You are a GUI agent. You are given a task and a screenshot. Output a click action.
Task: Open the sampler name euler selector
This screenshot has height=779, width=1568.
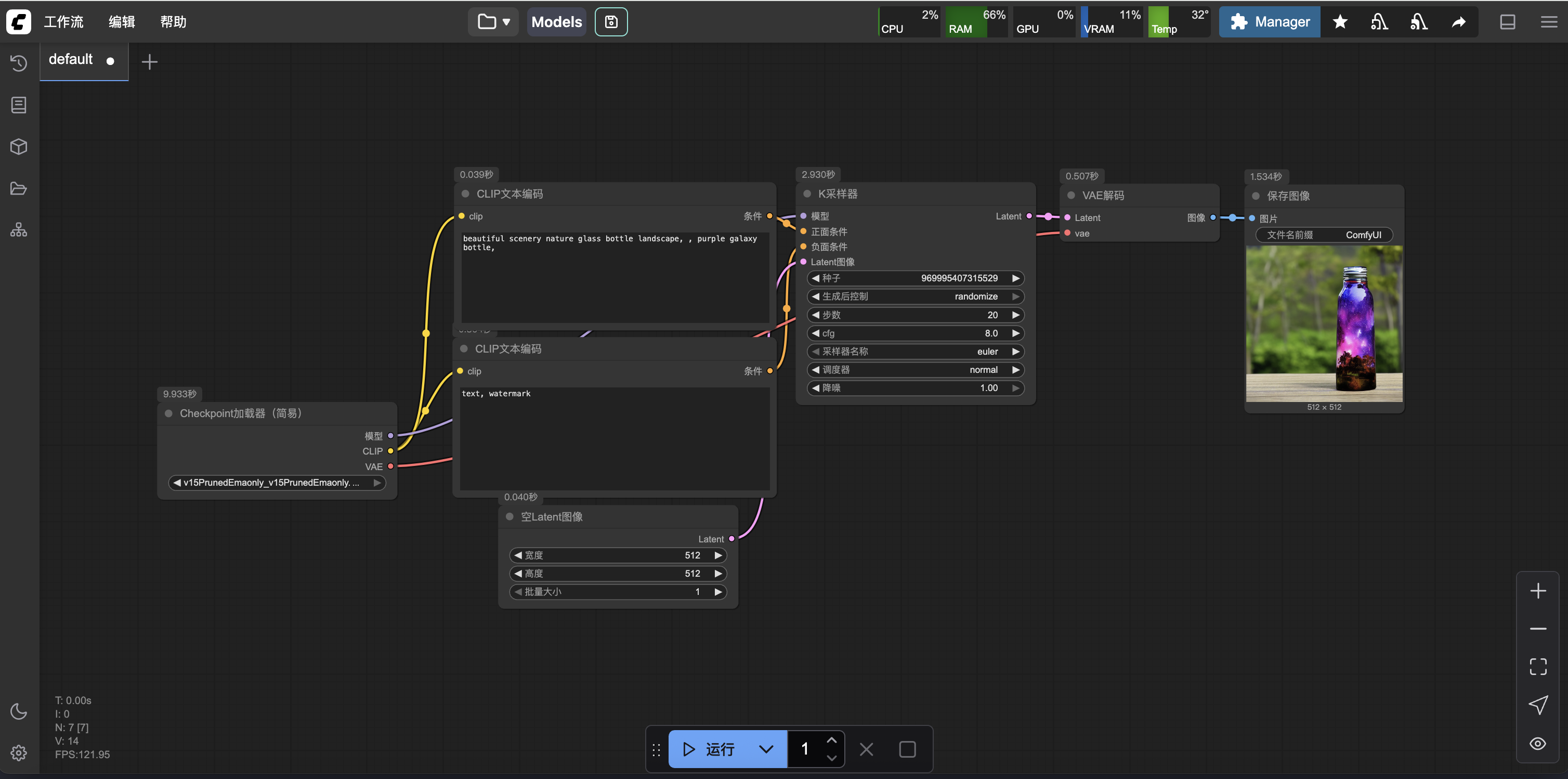[915, 352]
